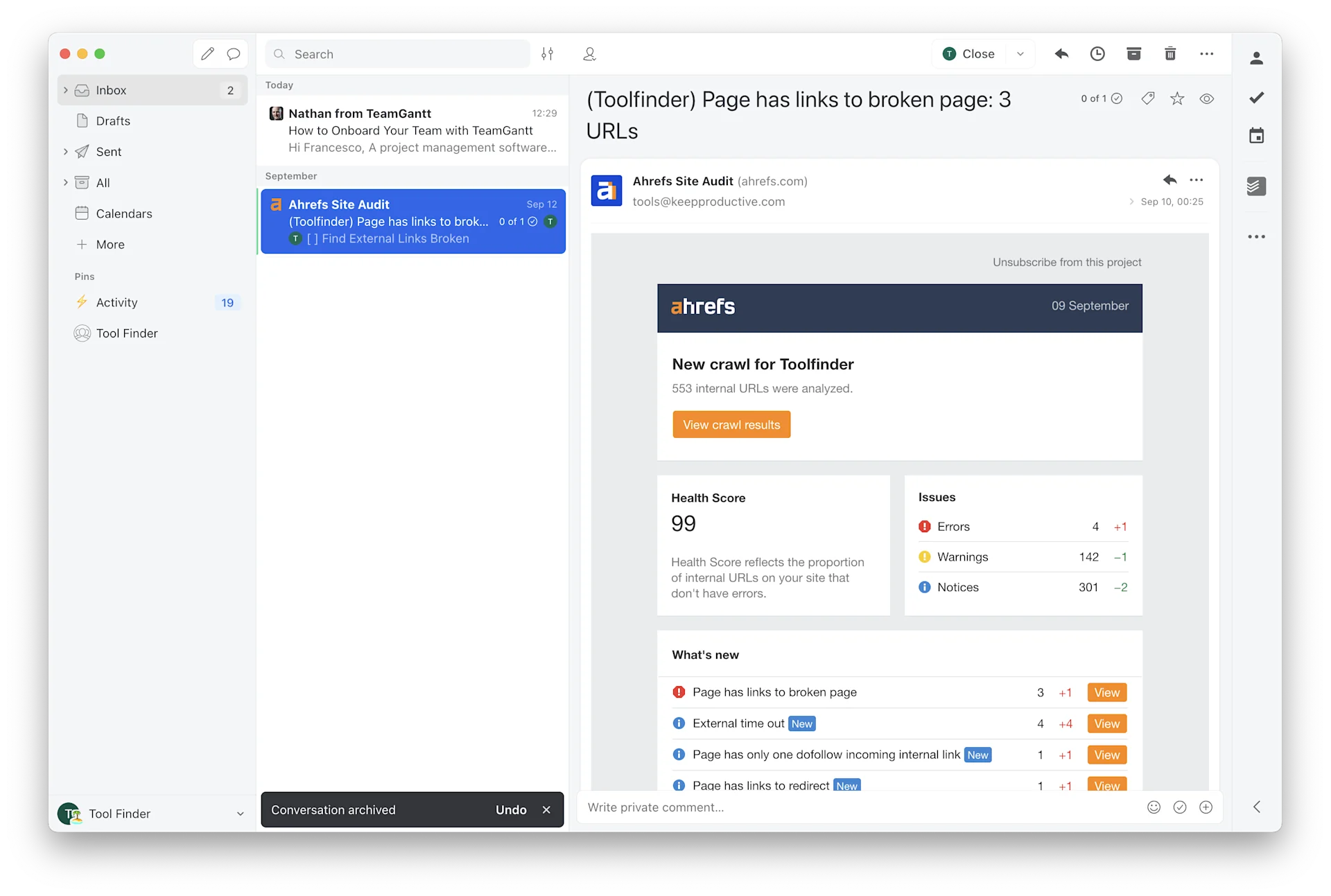Undo the archive action

(x=511, y=810)
